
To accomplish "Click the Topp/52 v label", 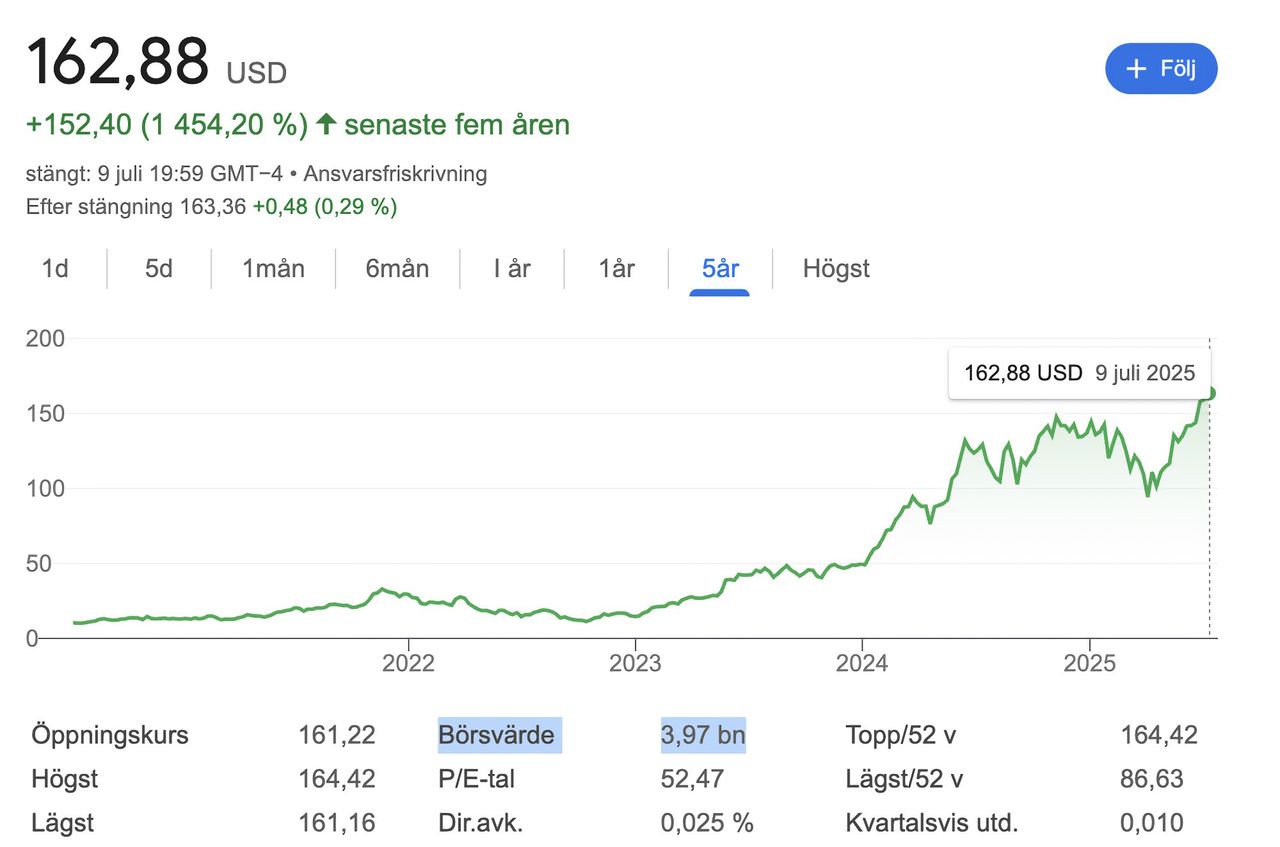I will (901, 735).
